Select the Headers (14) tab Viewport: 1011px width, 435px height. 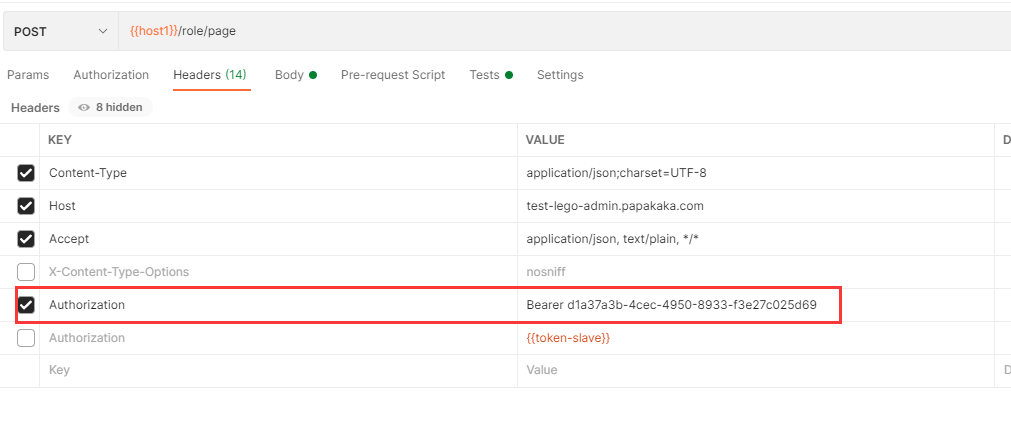click(x=210, y=75)
